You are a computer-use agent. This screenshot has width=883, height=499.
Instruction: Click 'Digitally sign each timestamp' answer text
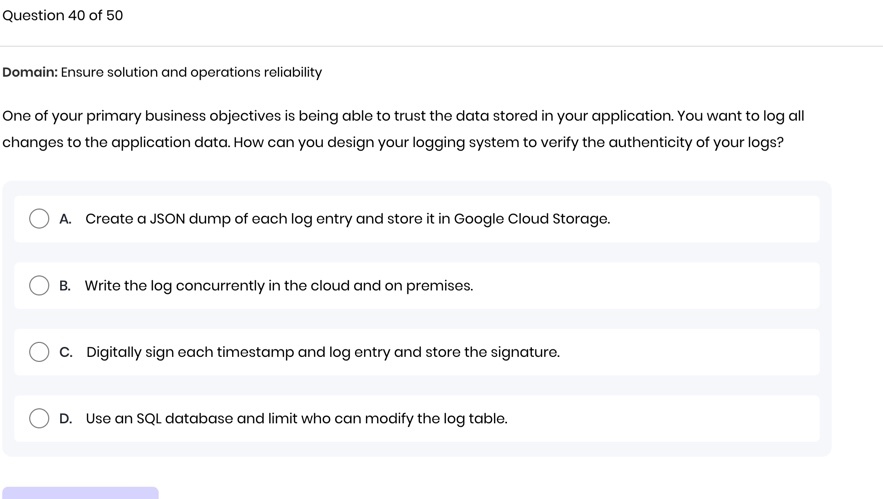click(x=323, y=352)
